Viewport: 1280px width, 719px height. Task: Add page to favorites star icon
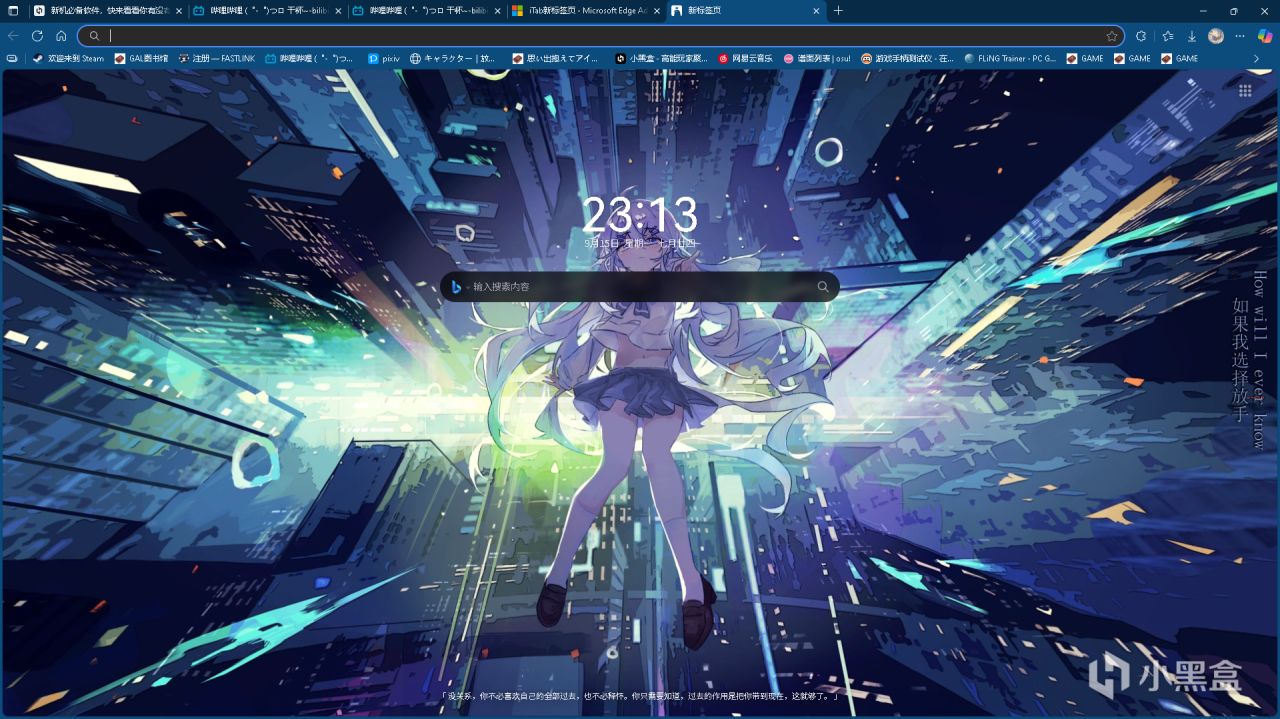[x=1112, y=36]
